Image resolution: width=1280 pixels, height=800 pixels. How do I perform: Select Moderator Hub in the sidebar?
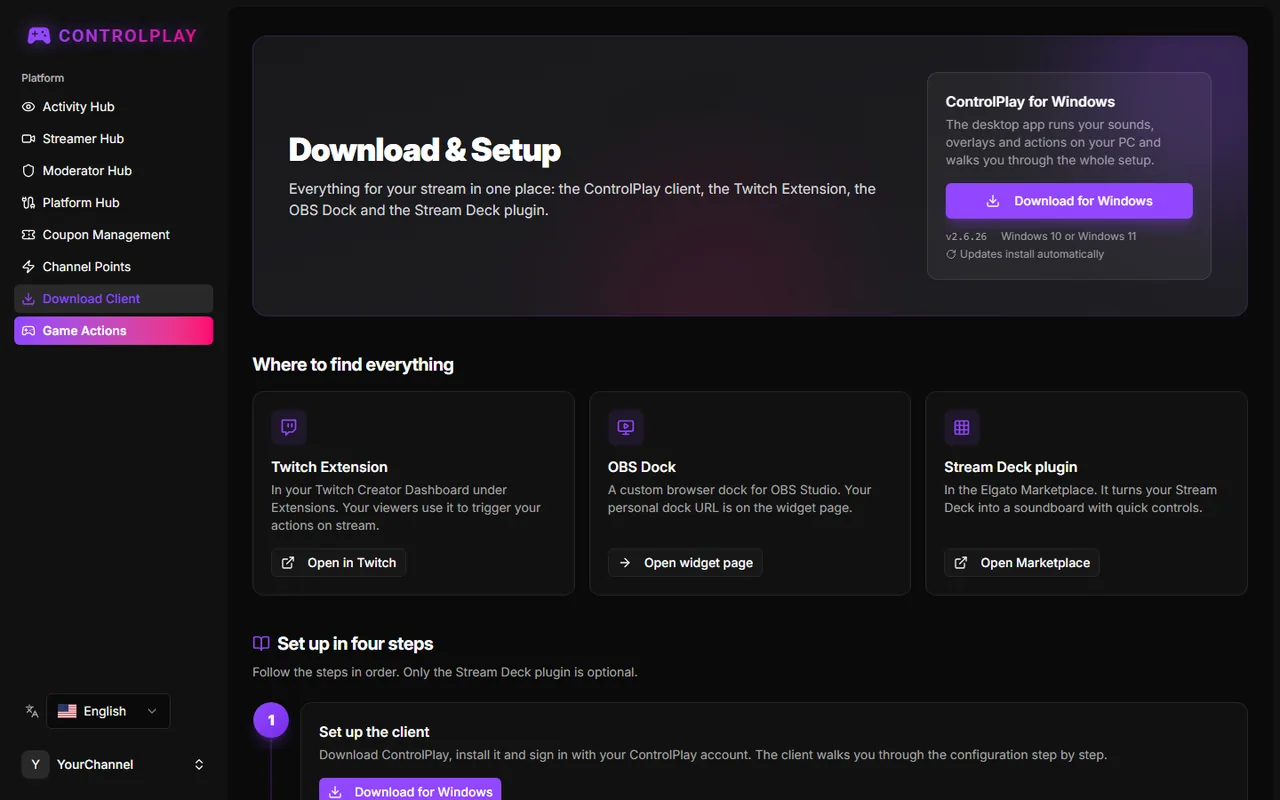coord(113,171)
